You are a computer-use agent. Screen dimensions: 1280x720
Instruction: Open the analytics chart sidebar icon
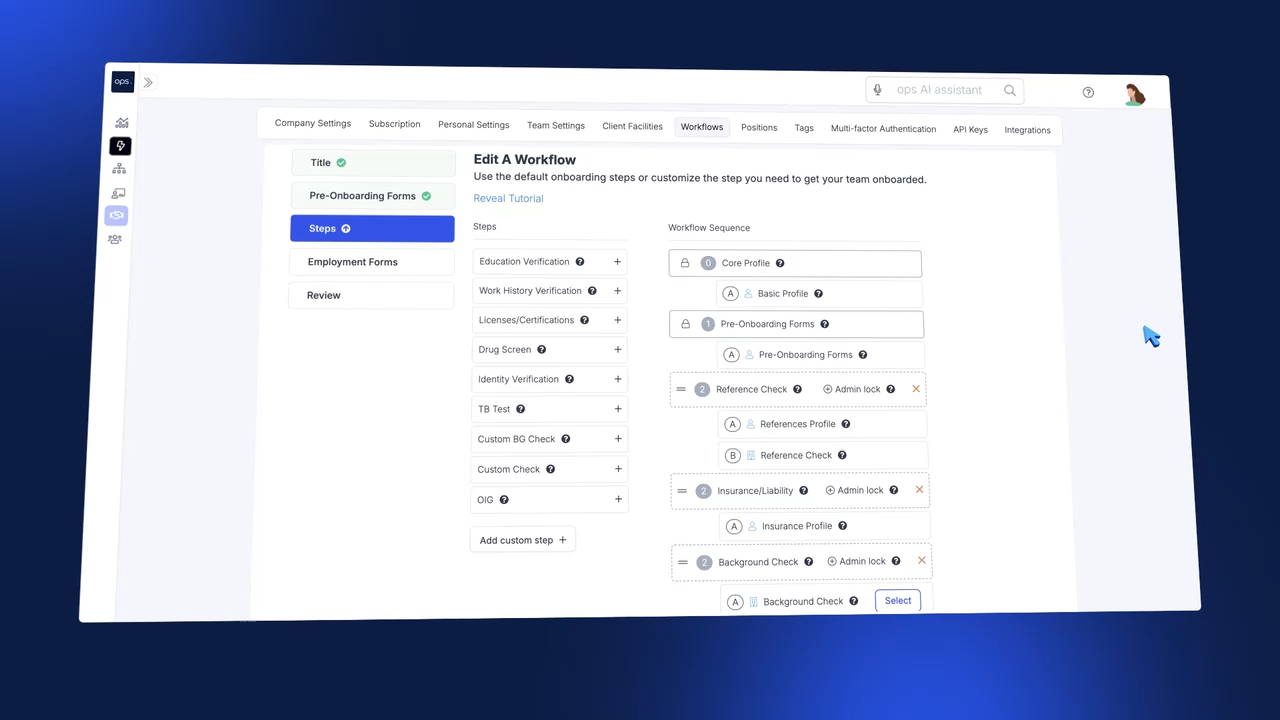121,123
